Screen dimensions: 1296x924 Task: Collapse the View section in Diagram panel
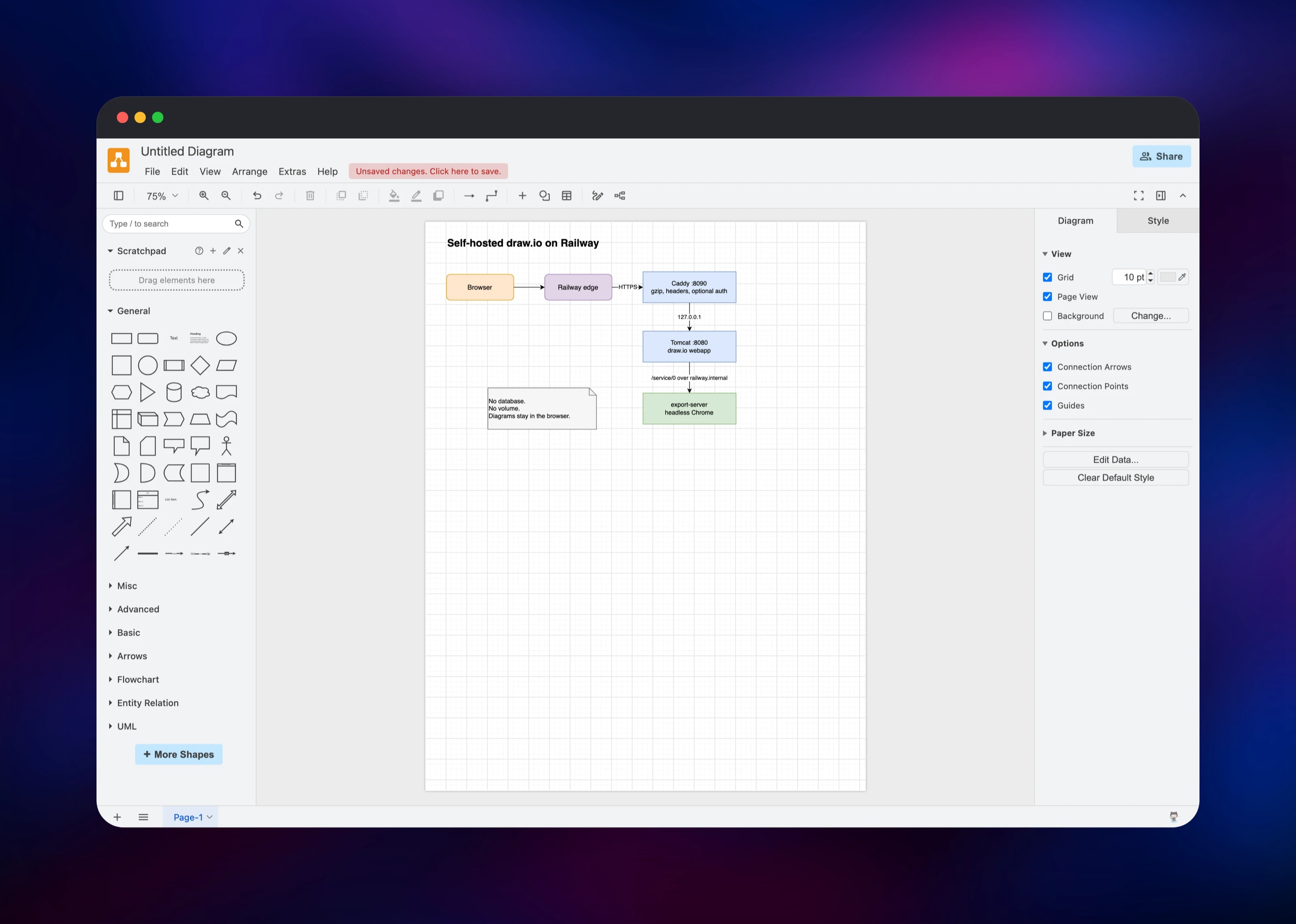(x=1057, y=254)
